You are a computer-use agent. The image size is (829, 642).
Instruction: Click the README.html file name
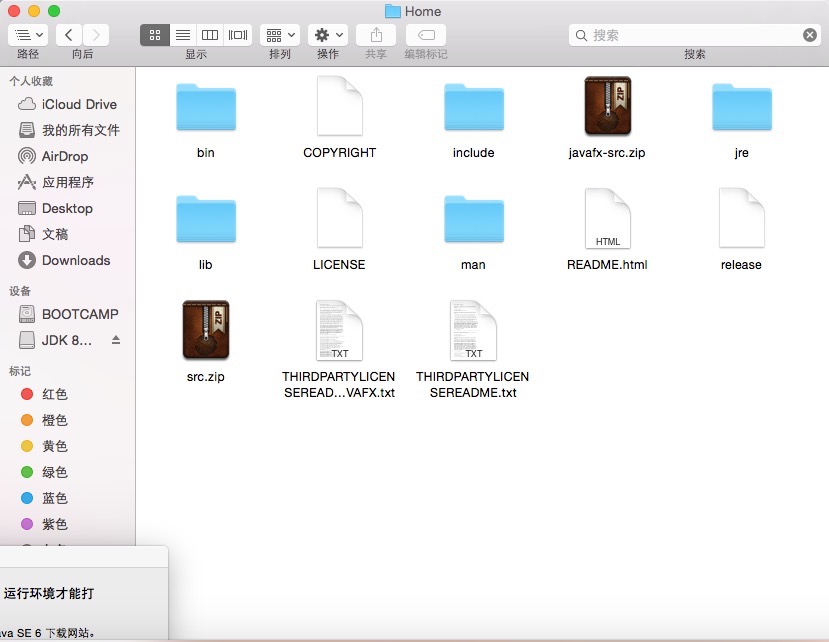607,264
